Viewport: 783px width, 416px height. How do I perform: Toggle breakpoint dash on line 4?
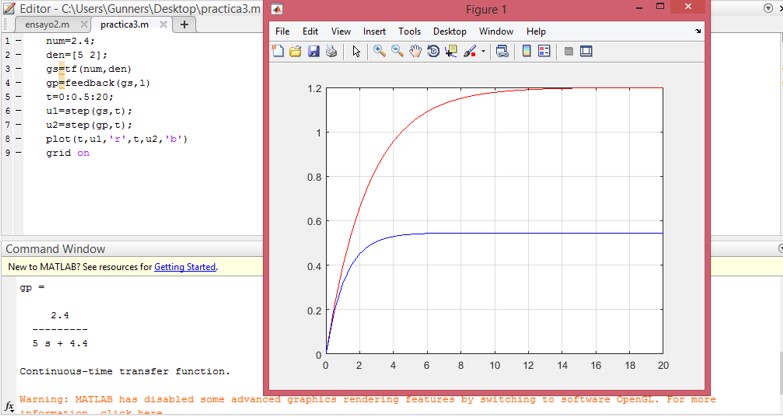pos(18,83)
